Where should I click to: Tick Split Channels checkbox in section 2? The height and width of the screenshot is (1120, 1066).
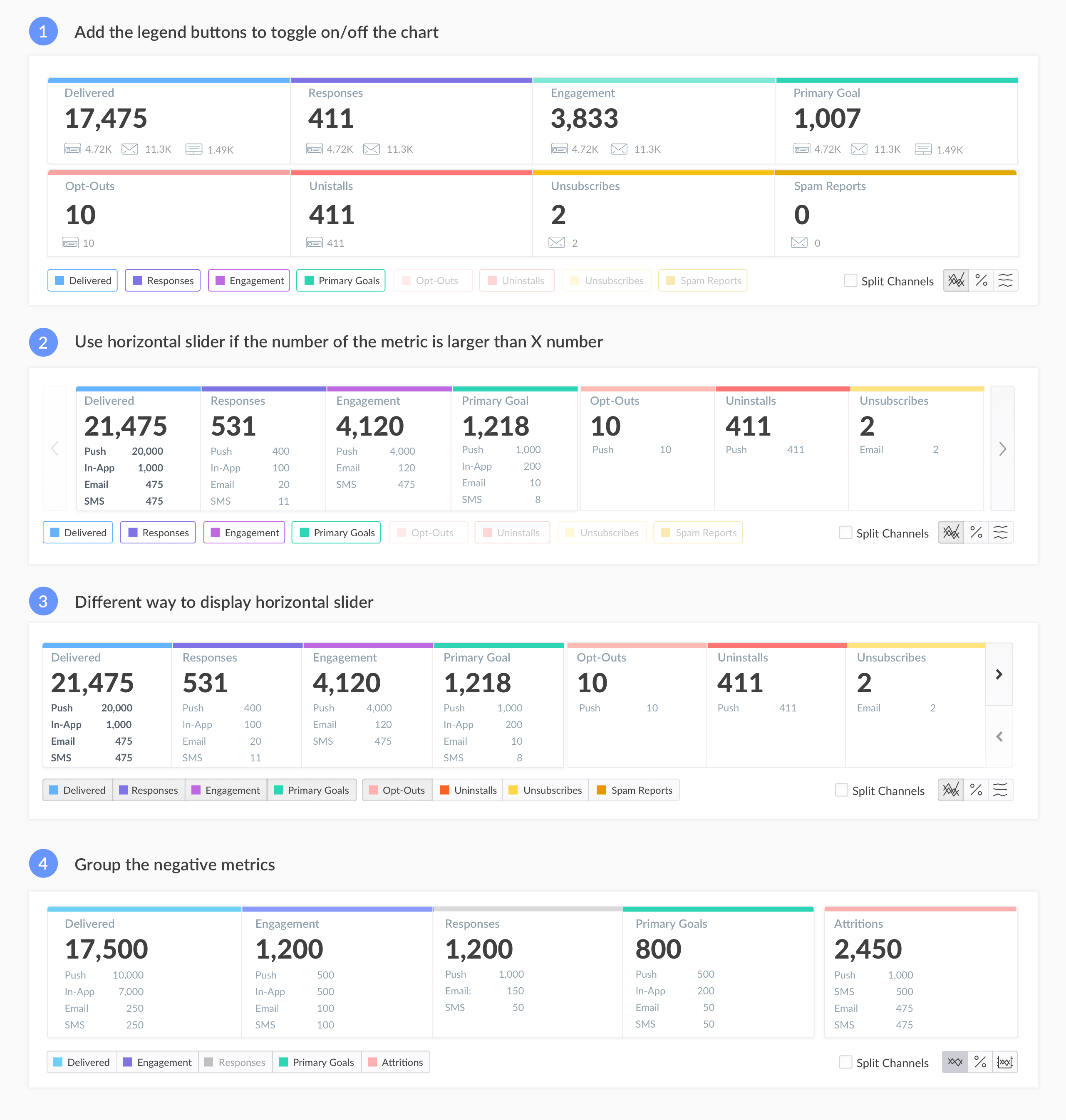(845, 533)
